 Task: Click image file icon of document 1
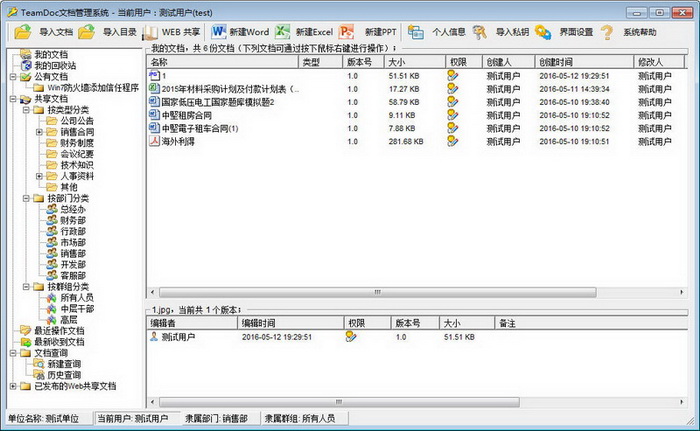[x=154, y=75]
